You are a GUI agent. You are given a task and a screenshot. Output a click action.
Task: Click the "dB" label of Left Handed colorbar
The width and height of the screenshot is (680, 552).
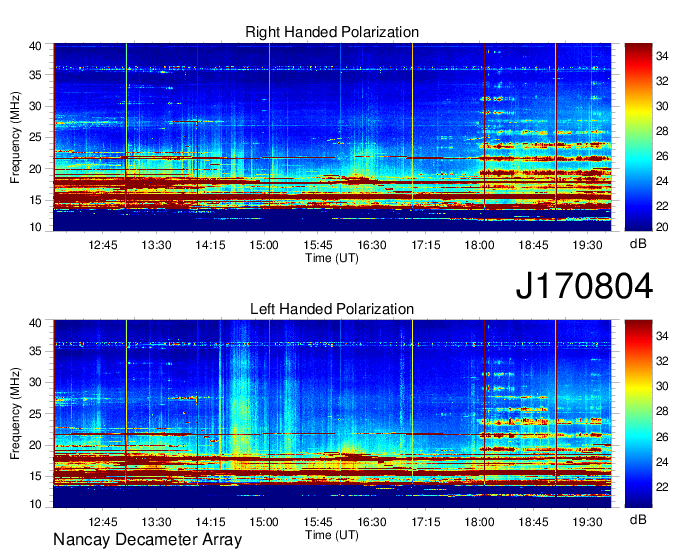pyautogui.click(x=638, y=519)
